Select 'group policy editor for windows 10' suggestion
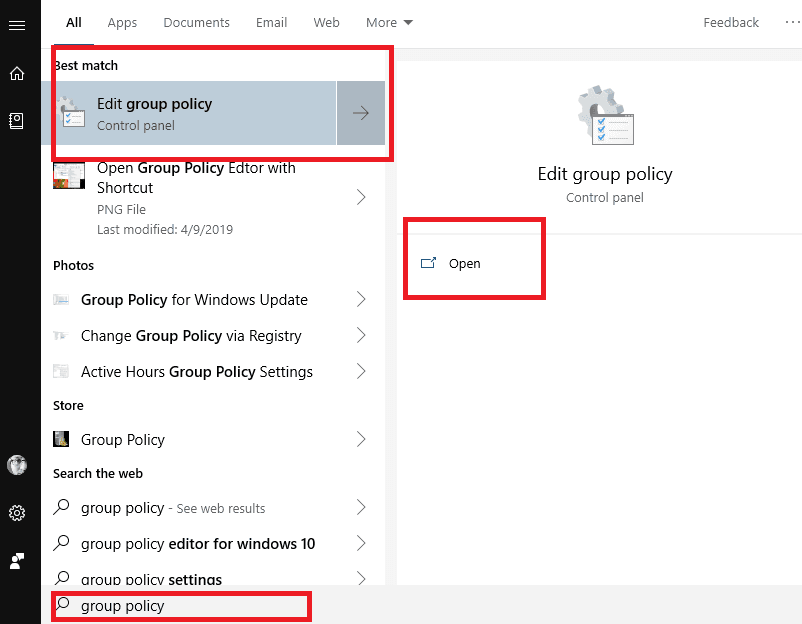802x624 pixels. pos(213,543)
